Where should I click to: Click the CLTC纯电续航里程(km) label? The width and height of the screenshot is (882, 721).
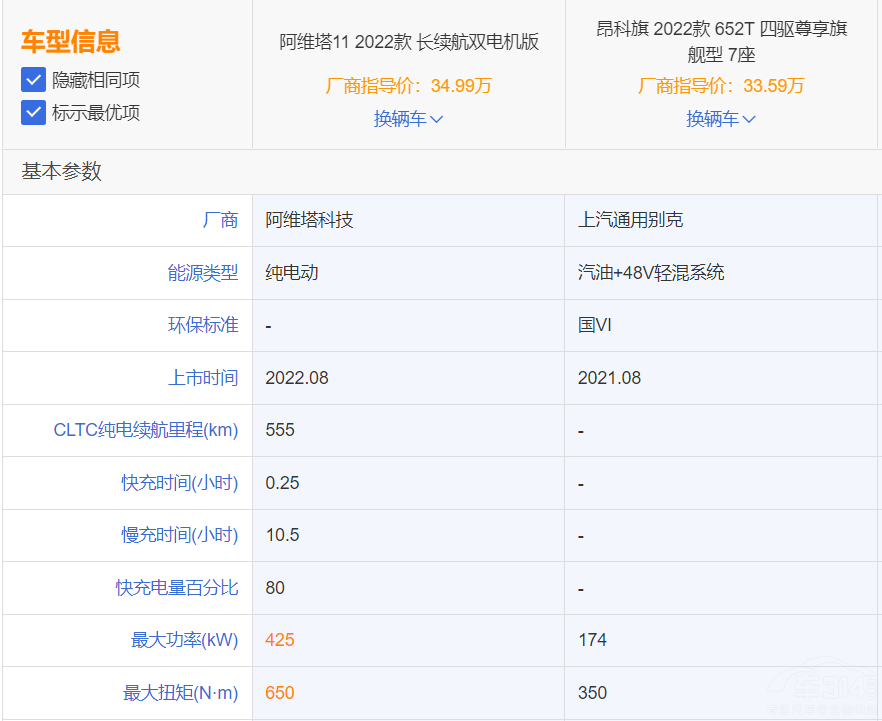146,430
